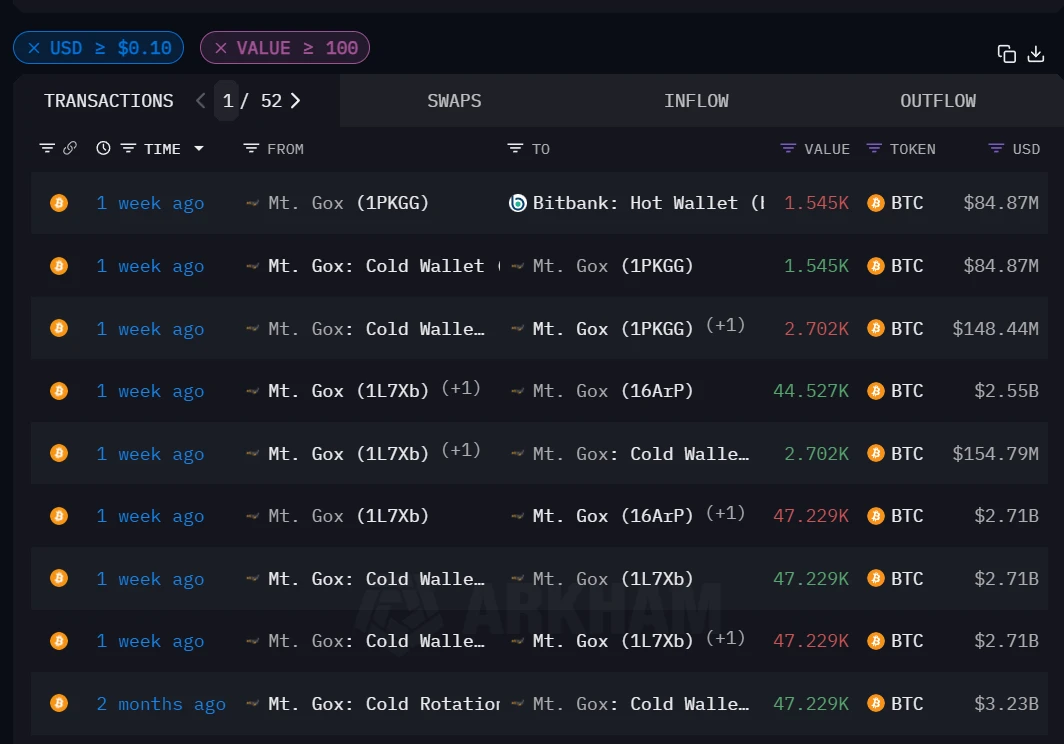Click the download transactions icon
This screenshot has height=745, width=1064.
1036,54
